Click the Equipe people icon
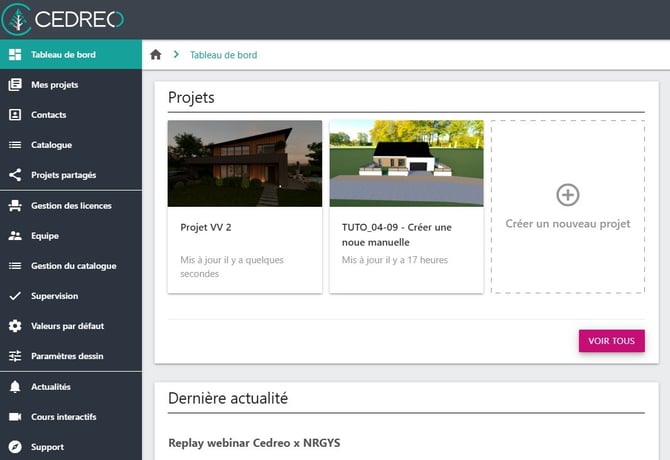This screenshot has width=670, height=460. click(x=15, y=236)
